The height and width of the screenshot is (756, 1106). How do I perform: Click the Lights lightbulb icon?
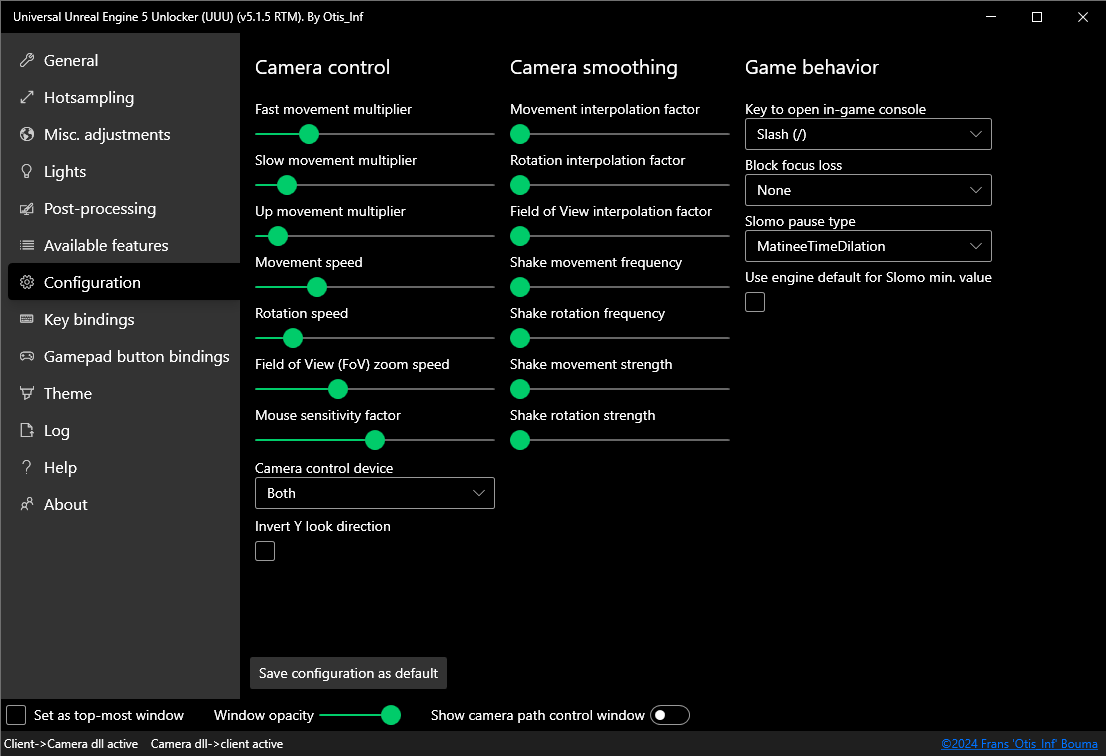coord(27,172)
